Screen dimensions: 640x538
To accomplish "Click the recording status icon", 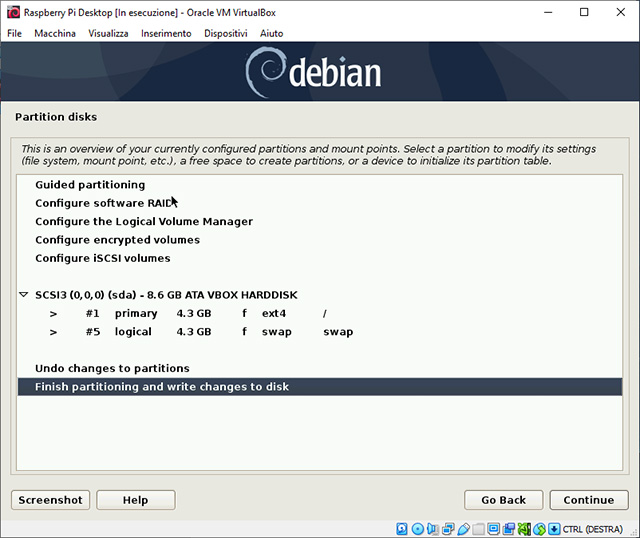I will [509, 528].
